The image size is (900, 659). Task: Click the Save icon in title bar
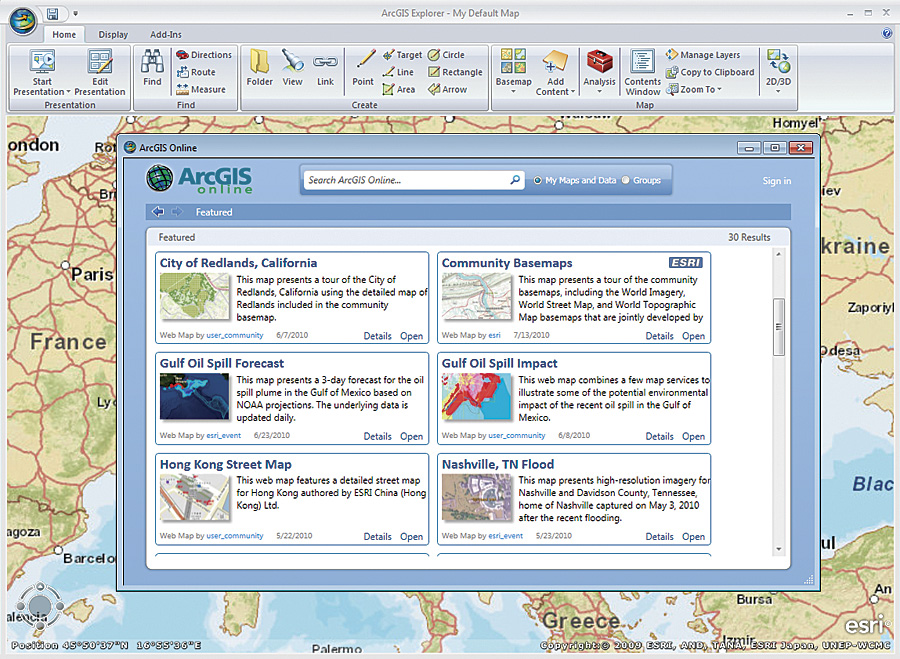[x=52, y=14]
